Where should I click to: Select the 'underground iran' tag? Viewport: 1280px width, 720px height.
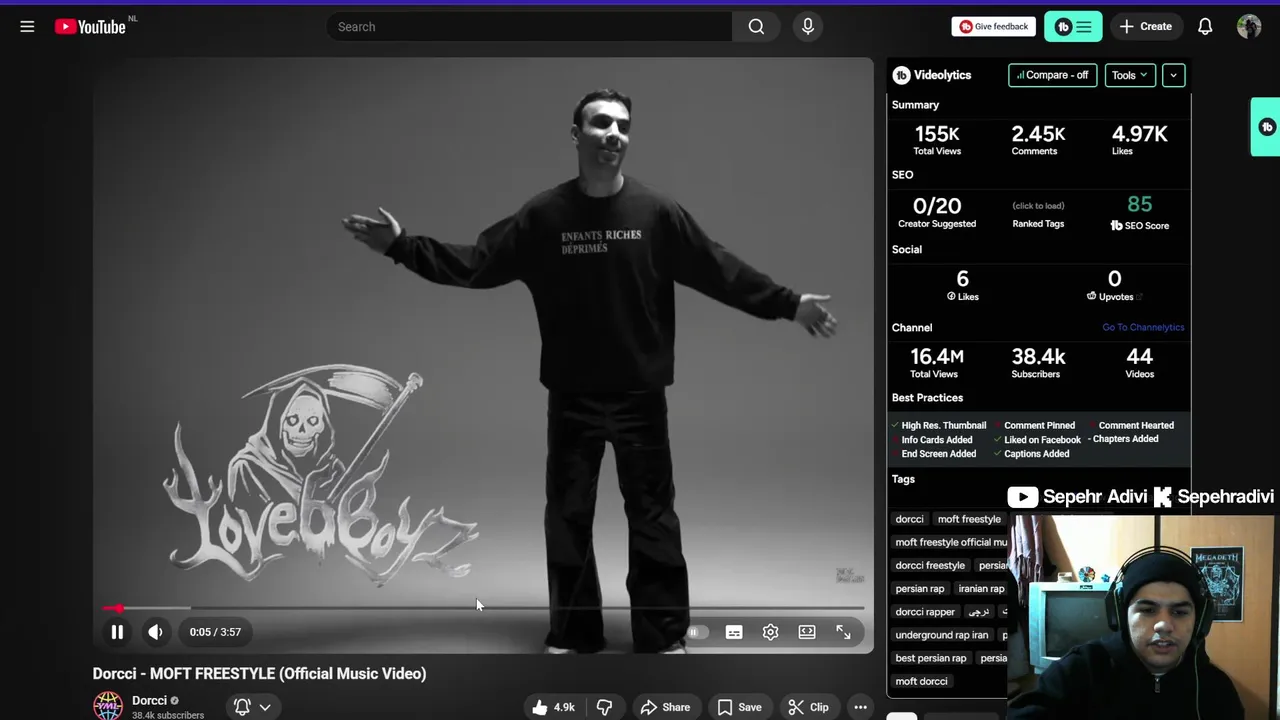[x=942, y=635]
